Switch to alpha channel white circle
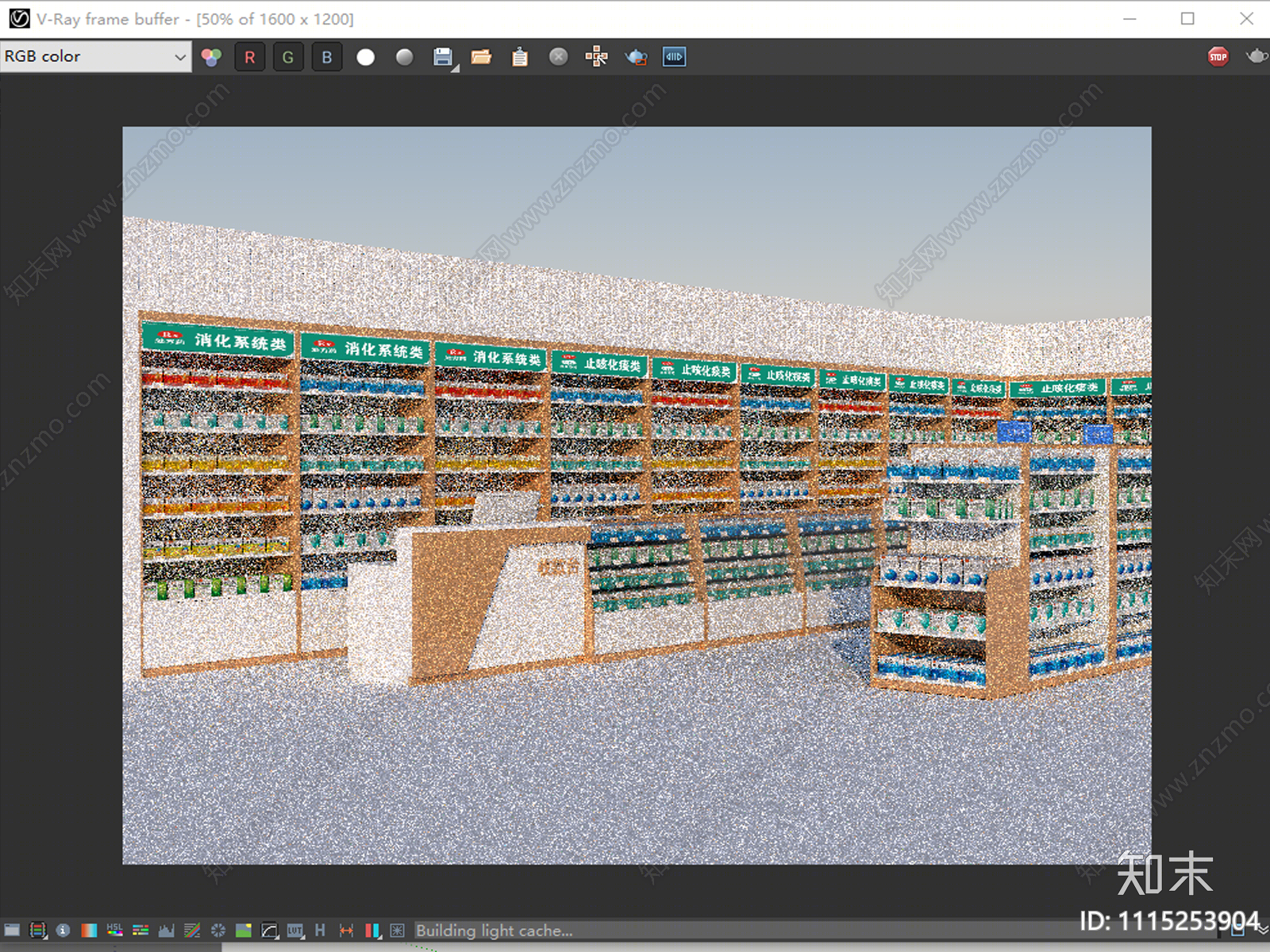This screenshot has width=1270, height=952. [365, 57]
